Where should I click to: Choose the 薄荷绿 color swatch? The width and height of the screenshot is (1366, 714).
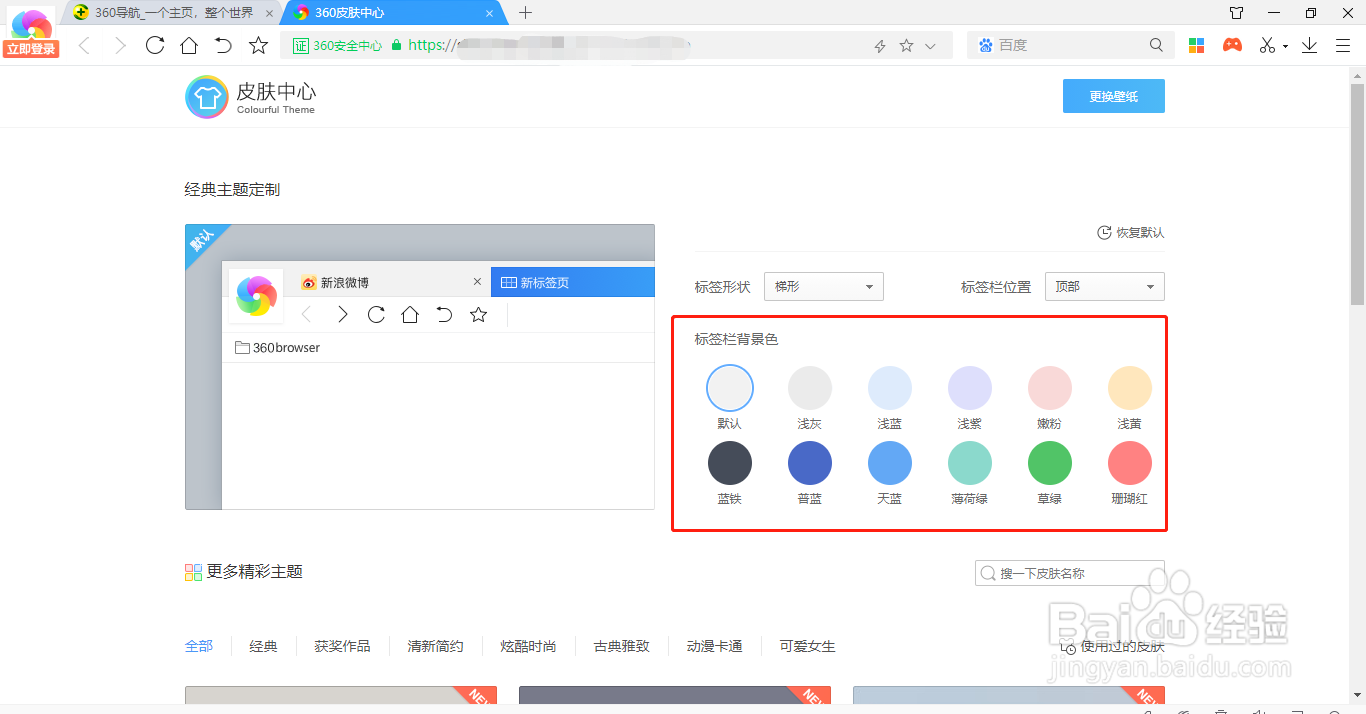pyautogui.click(x=970, y=463)
